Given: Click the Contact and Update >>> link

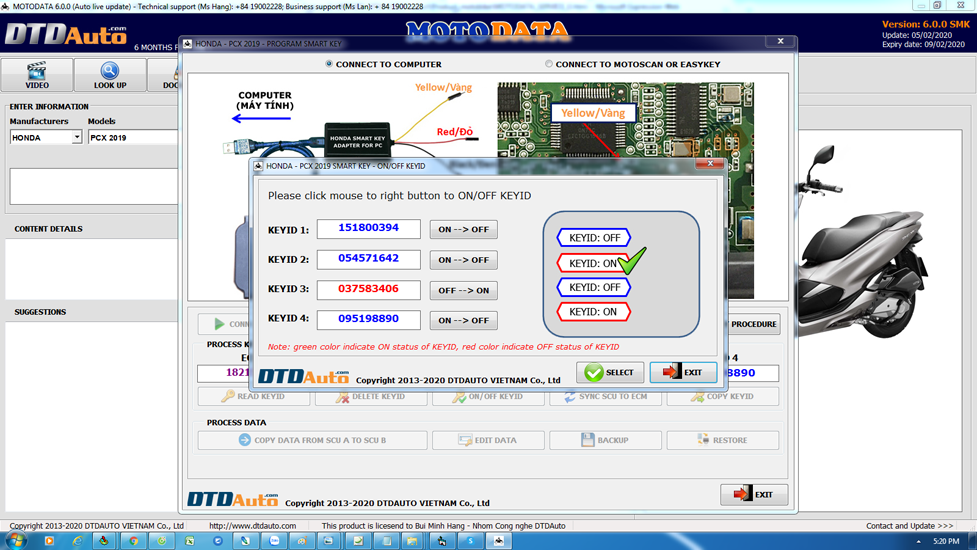Looking at the screenshot, I should coord(909,526).
